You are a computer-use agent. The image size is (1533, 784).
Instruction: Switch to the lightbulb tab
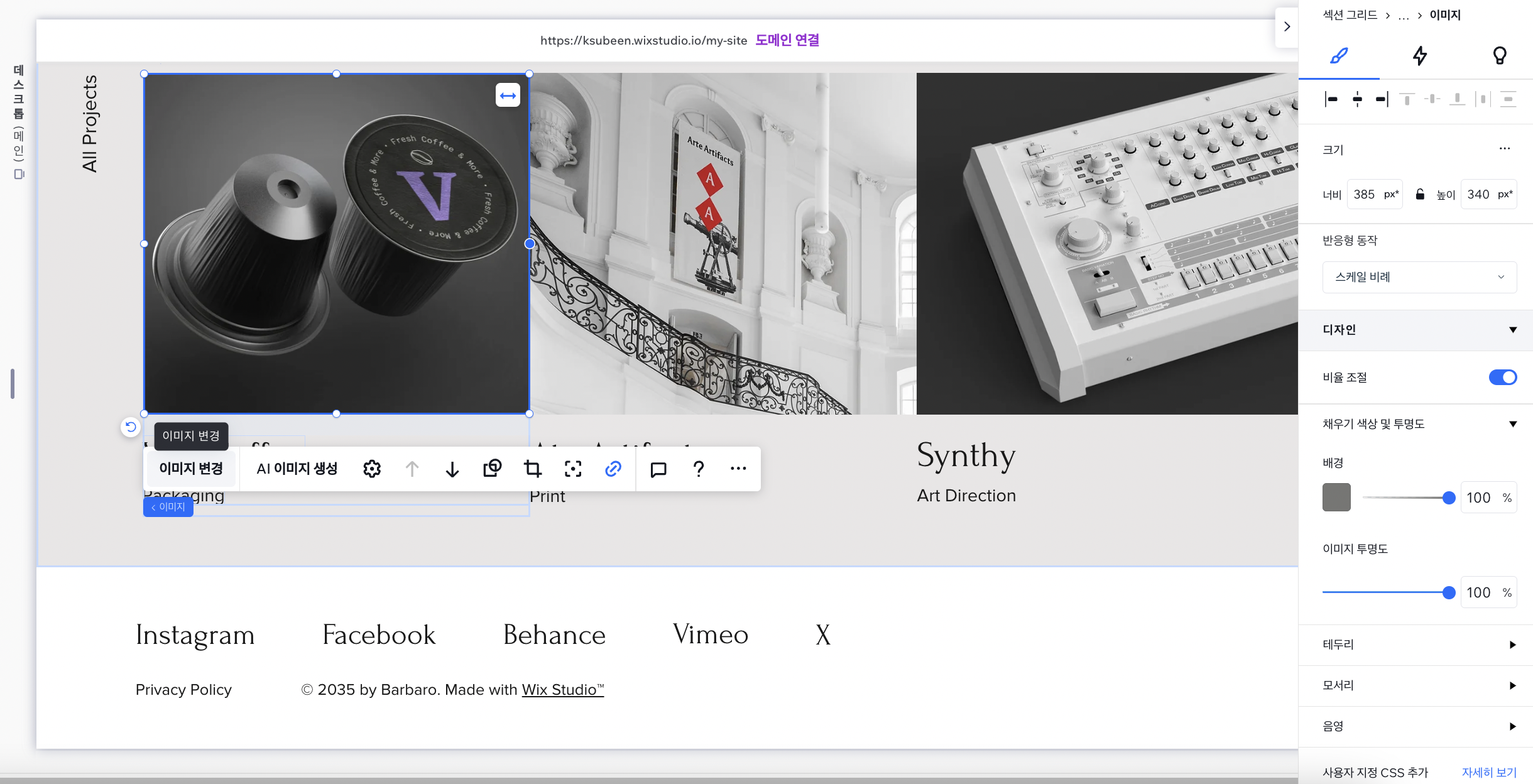(1500, 55)
